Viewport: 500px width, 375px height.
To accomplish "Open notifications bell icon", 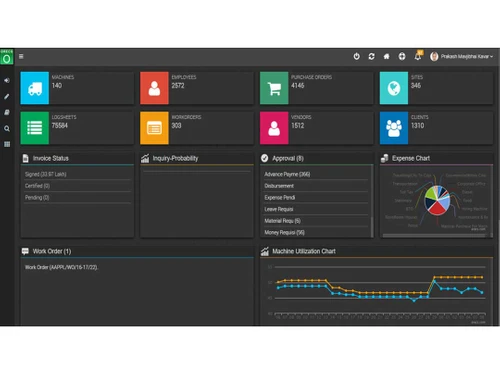I will pyautogui.click(x=418, y=56).
